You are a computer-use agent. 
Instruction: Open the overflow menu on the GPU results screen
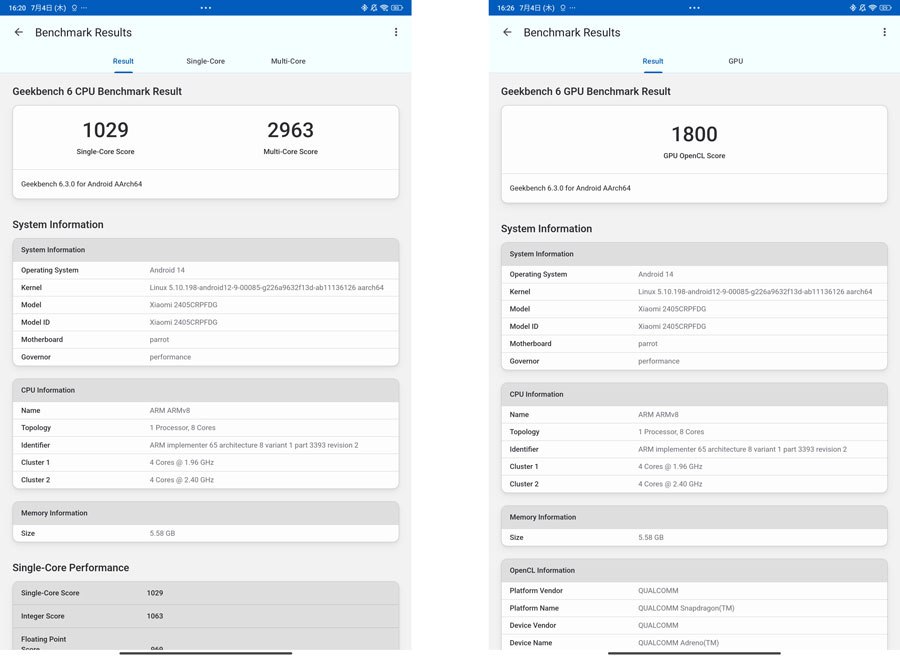[885, 32]
